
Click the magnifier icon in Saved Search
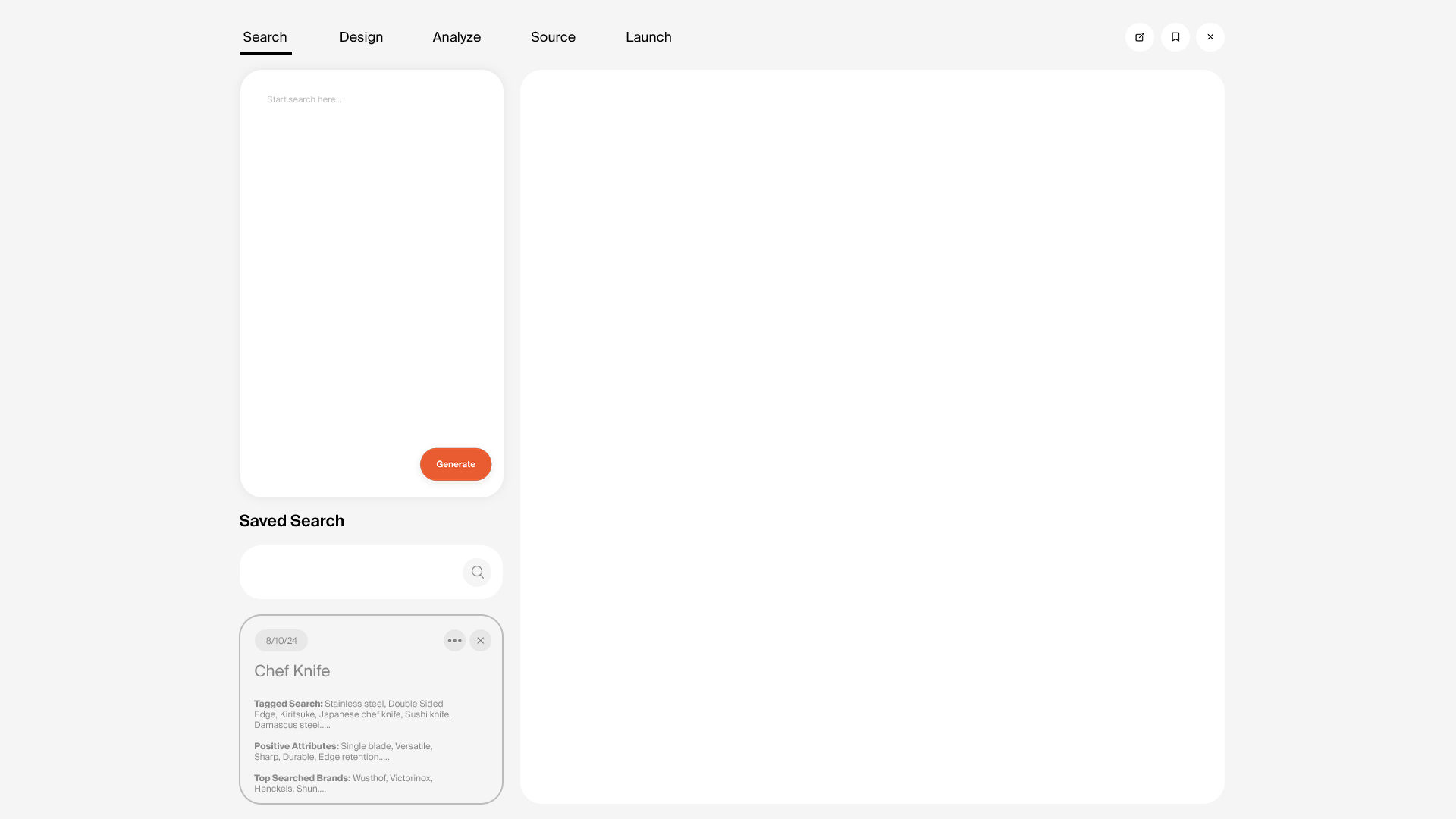click(477, 573)
